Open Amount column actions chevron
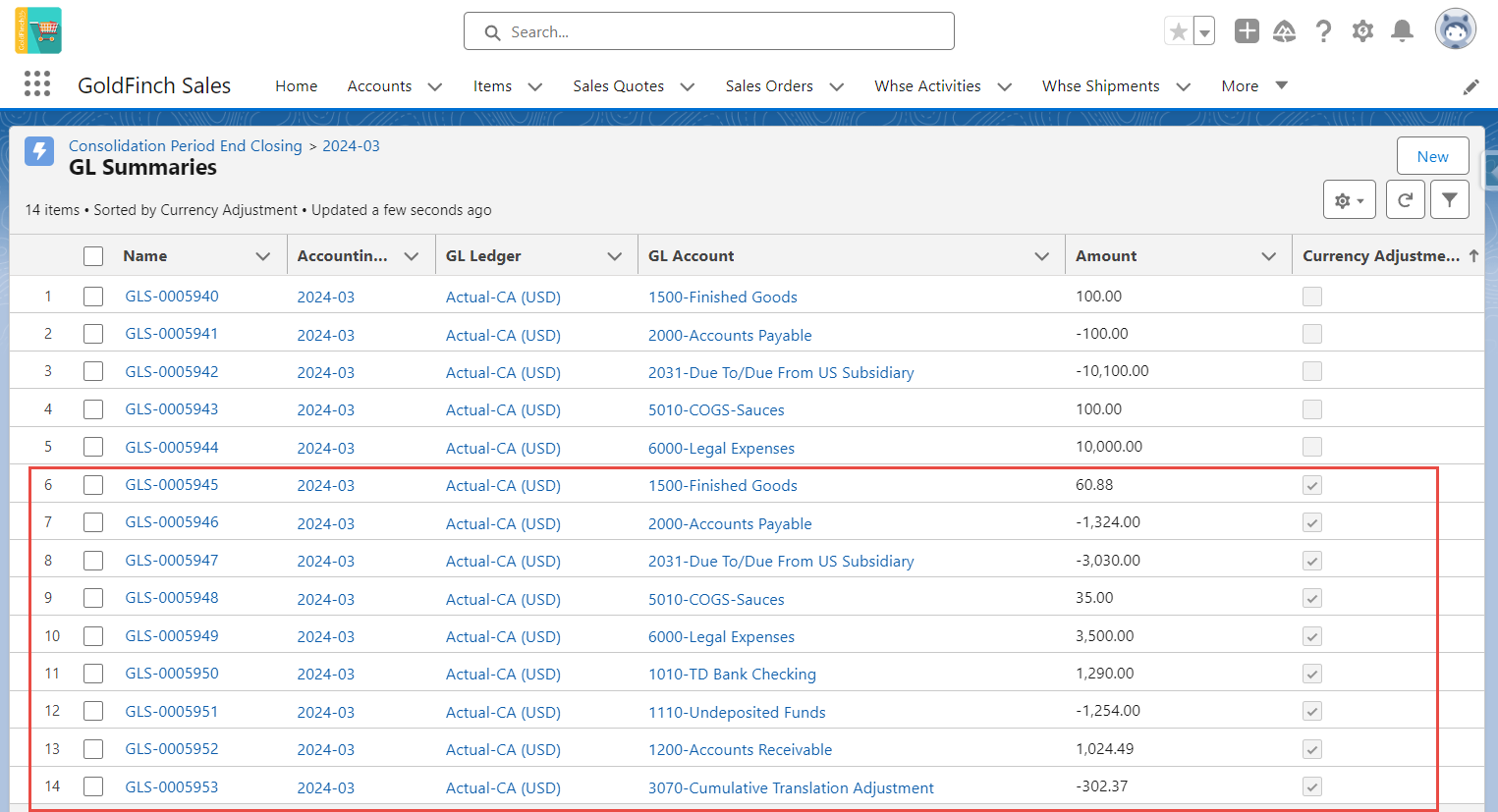Screen dimensions: 1498x812 1269,256
